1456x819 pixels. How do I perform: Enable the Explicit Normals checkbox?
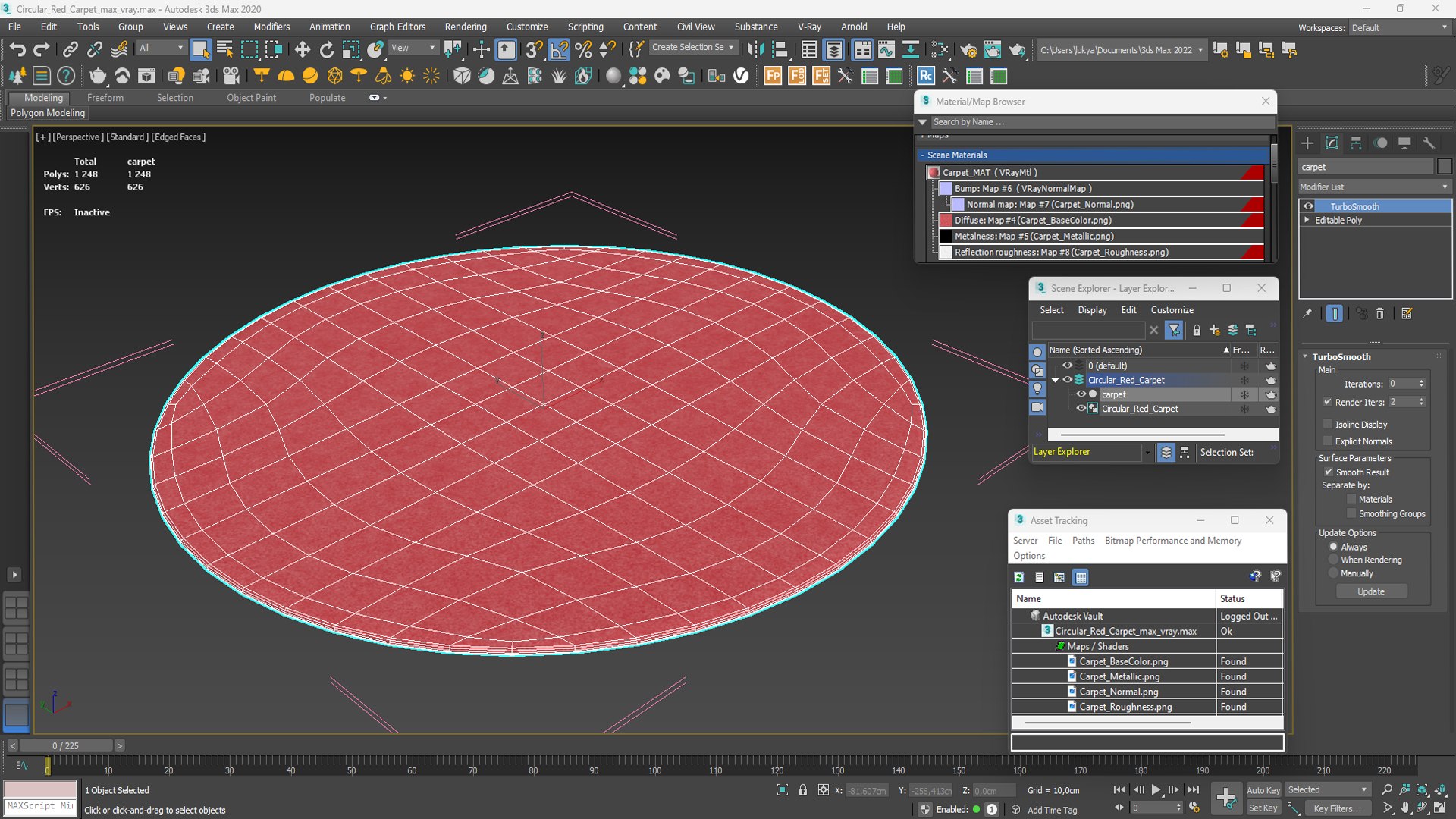pos(1328,441)
